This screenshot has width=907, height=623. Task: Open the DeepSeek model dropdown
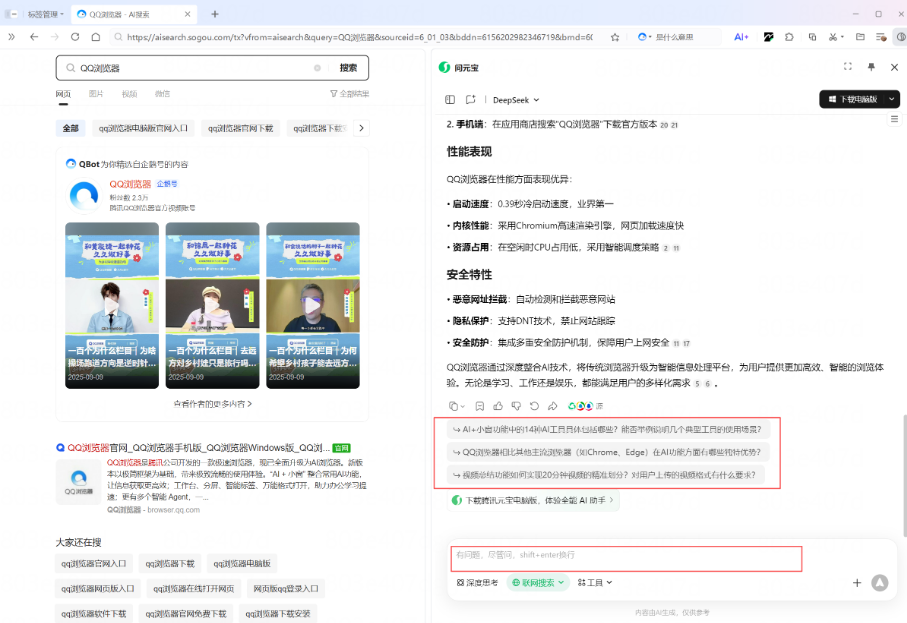click(x=516, y=100)
